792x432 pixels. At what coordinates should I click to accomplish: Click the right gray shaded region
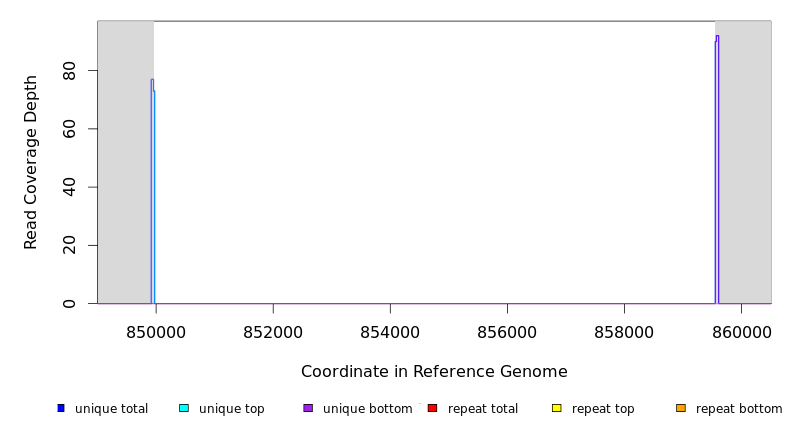[745, 162]
